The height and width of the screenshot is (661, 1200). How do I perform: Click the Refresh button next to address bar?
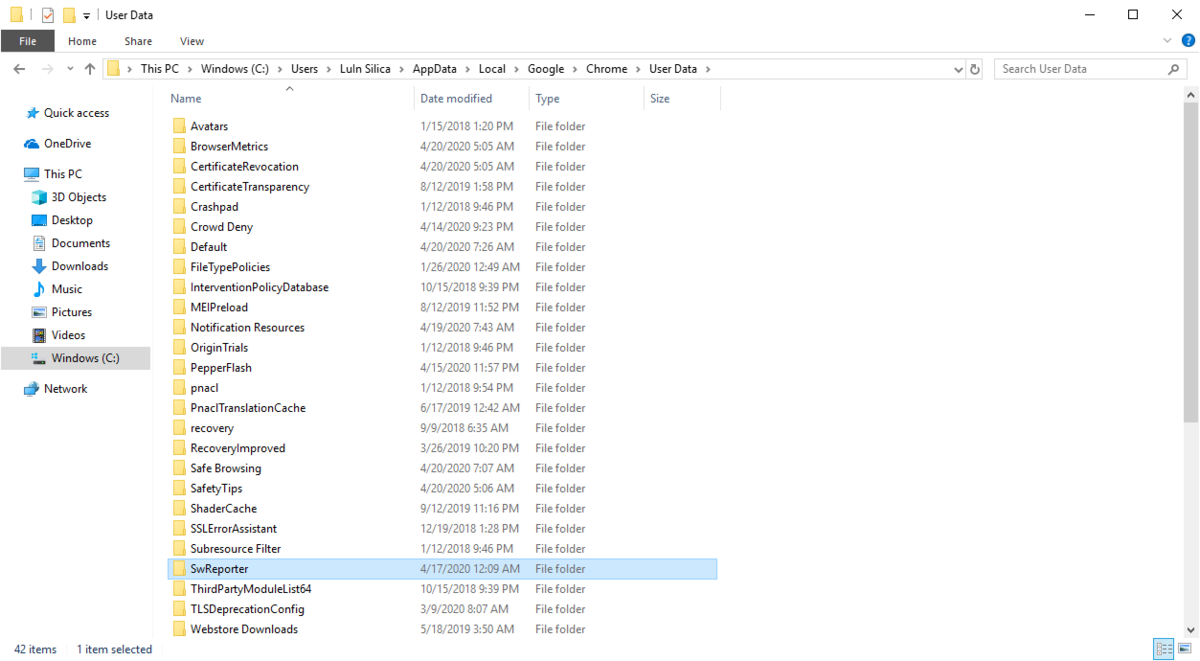click(x=975, y=69)
